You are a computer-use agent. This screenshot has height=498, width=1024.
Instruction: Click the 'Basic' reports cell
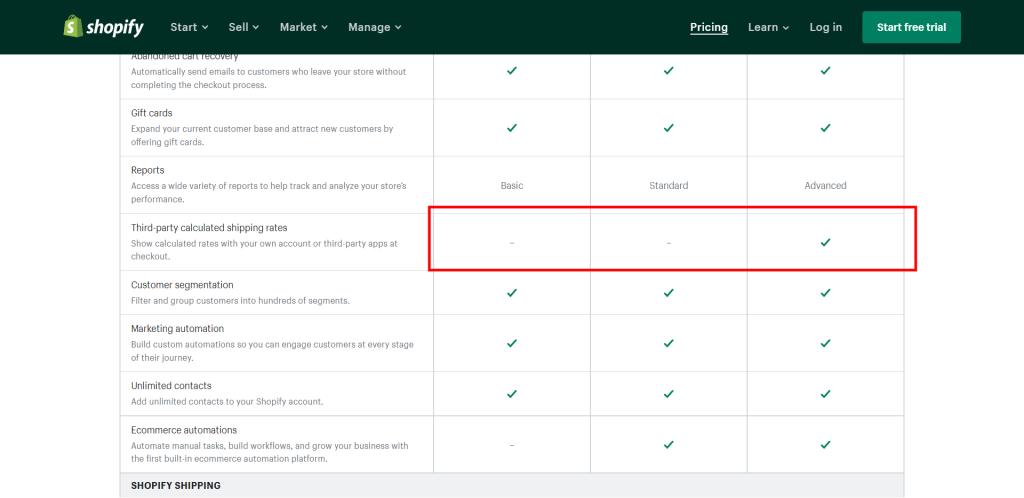(512, 185)
